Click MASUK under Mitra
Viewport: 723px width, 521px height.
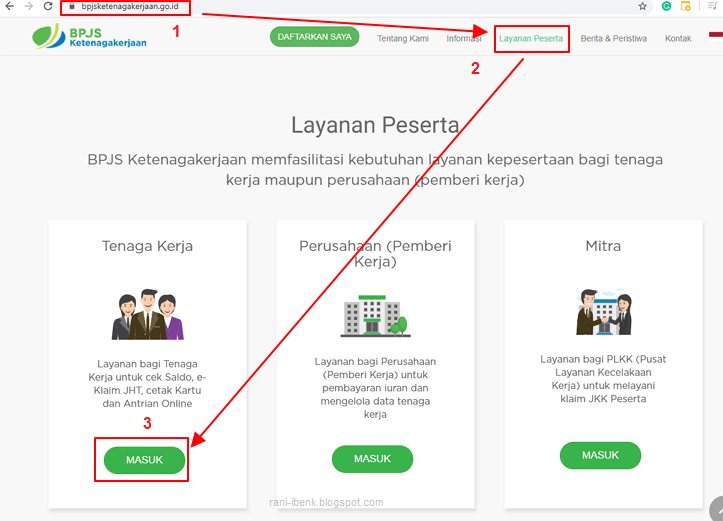point(600,456)
